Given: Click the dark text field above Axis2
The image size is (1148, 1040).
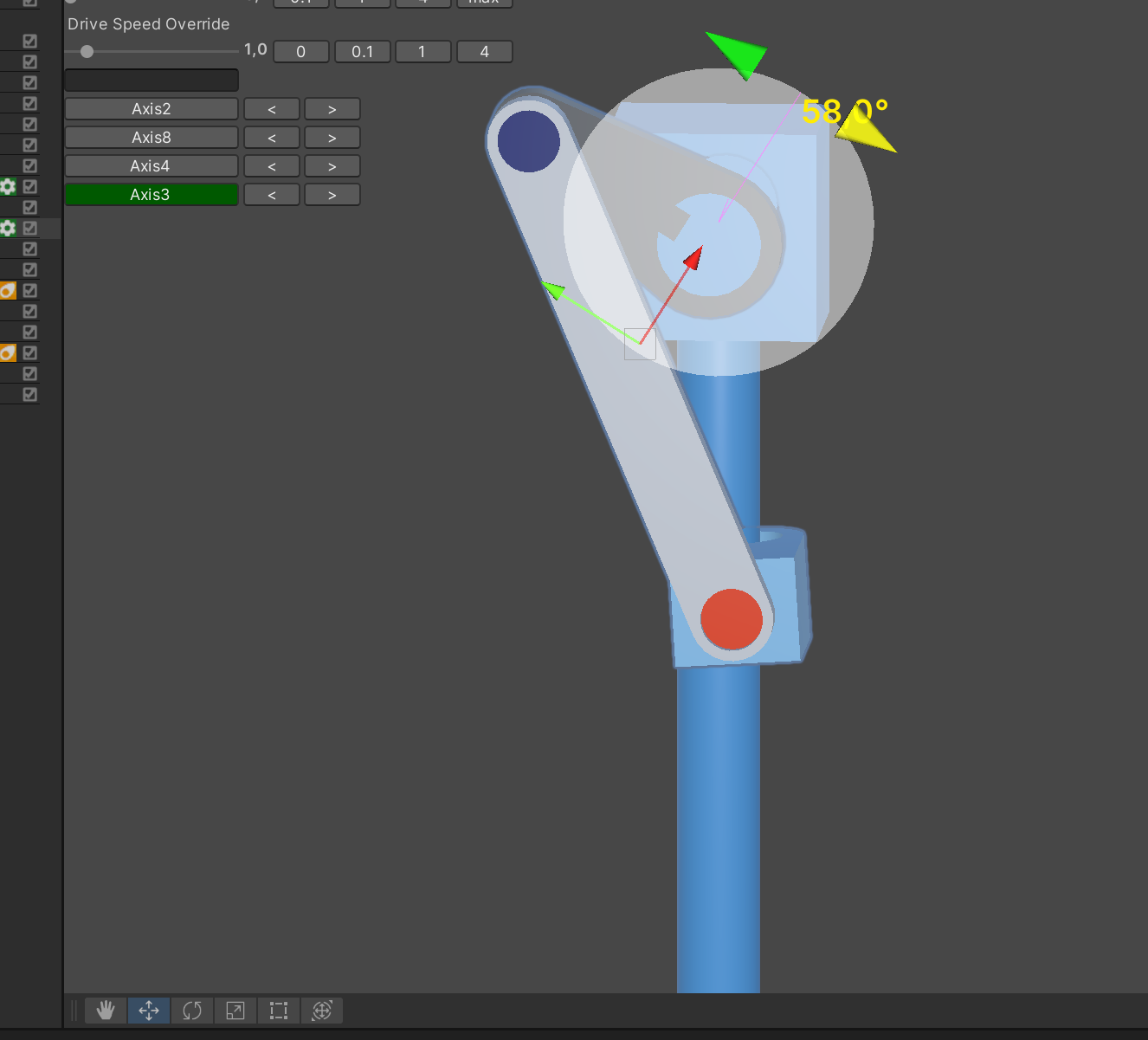Looking at the screenshot, I should click(x=152, y=81).
